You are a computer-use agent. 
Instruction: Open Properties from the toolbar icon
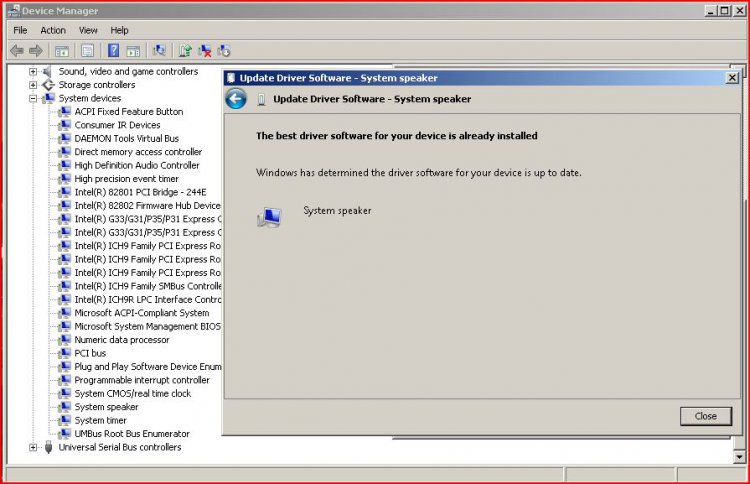click(87, 51)
